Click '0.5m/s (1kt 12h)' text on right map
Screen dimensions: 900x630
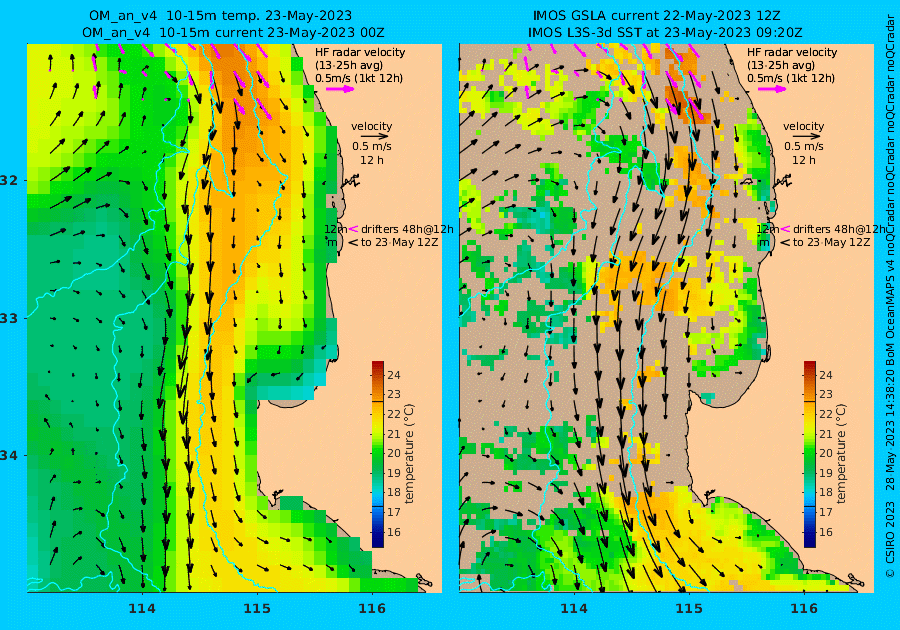click(790, 78)
